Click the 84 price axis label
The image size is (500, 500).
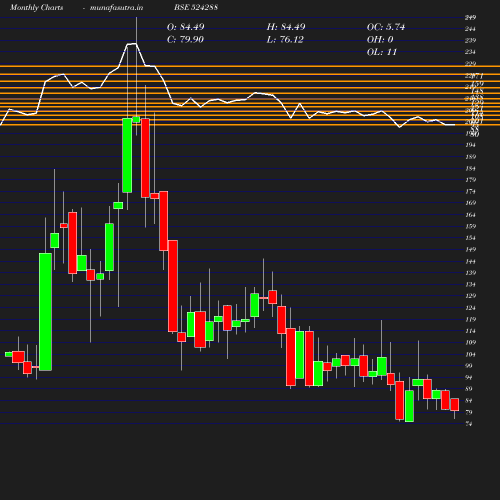pyautogui.click(x=469, y=401)
